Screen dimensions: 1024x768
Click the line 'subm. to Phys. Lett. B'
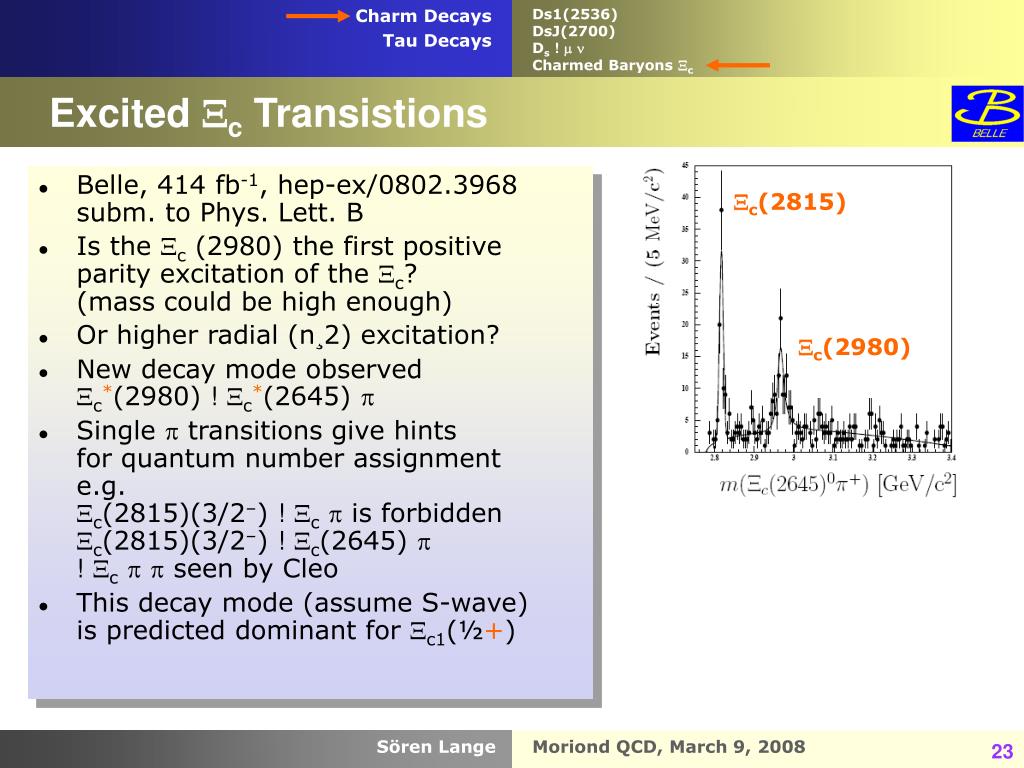click(219, 213)
